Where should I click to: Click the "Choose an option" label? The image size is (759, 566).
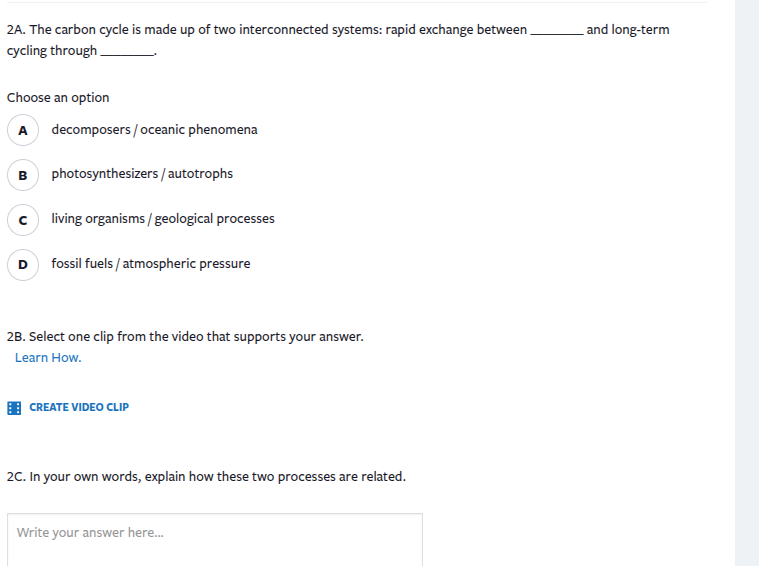[x=58, y=98]
